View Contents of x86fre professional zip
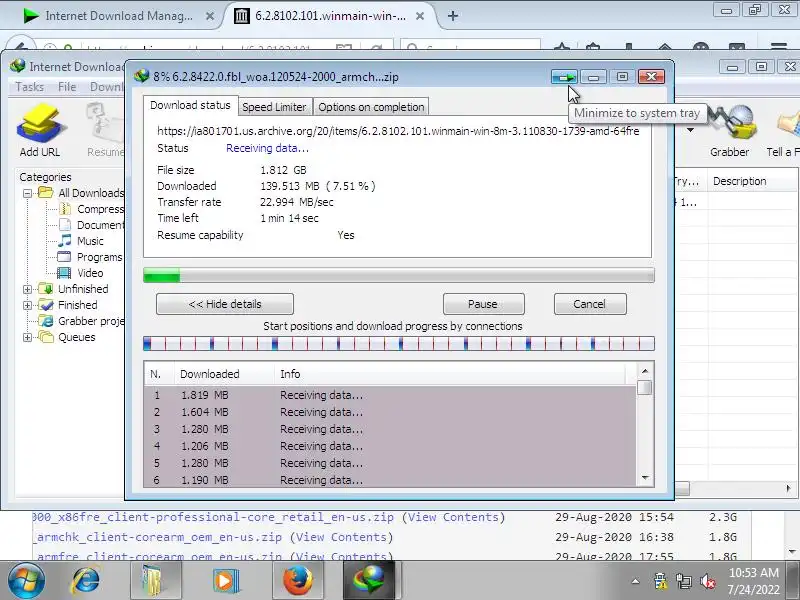 (454, 517)
